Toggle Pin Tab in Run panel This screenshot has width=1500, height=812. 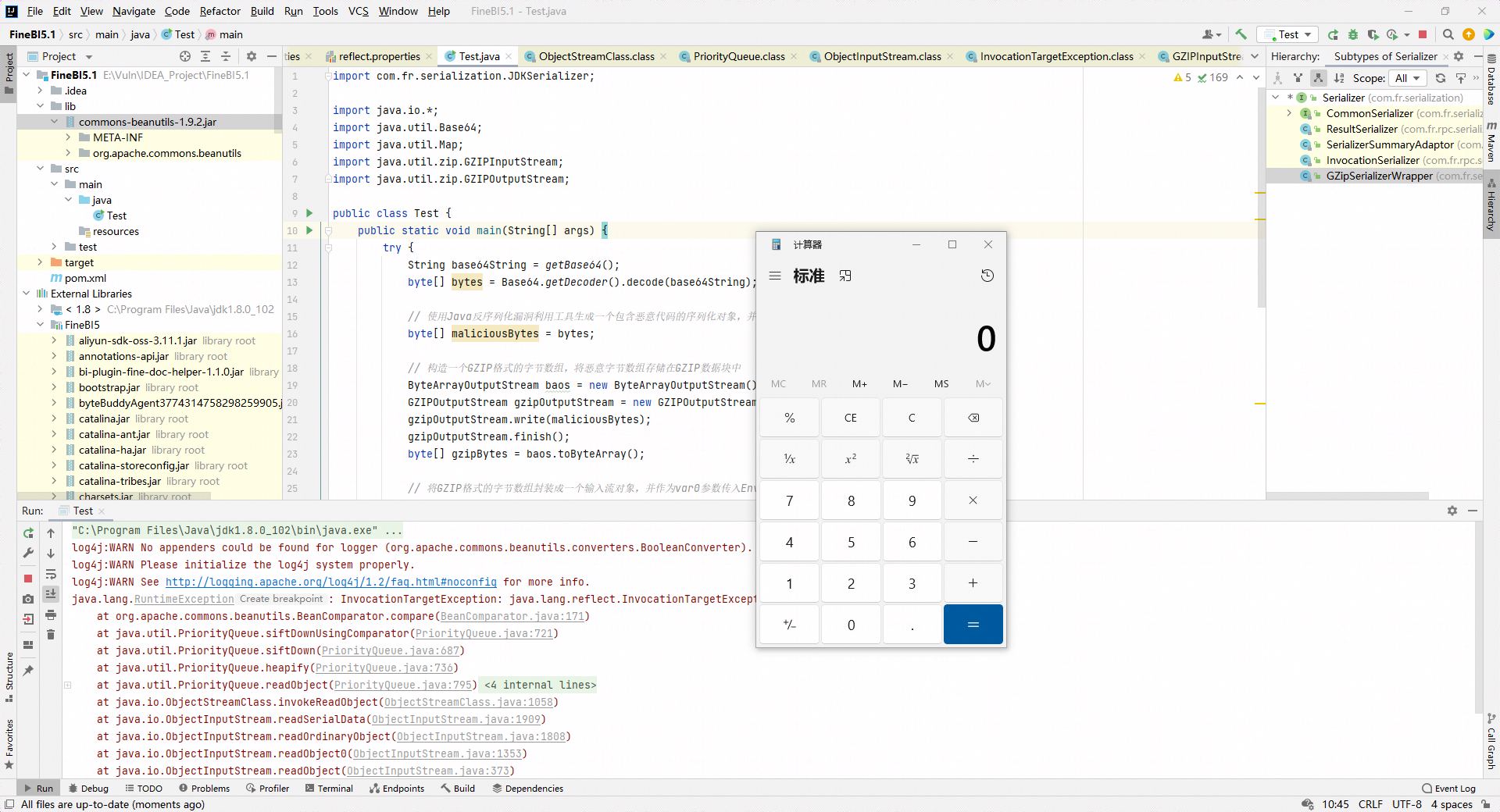coord(28,670)
